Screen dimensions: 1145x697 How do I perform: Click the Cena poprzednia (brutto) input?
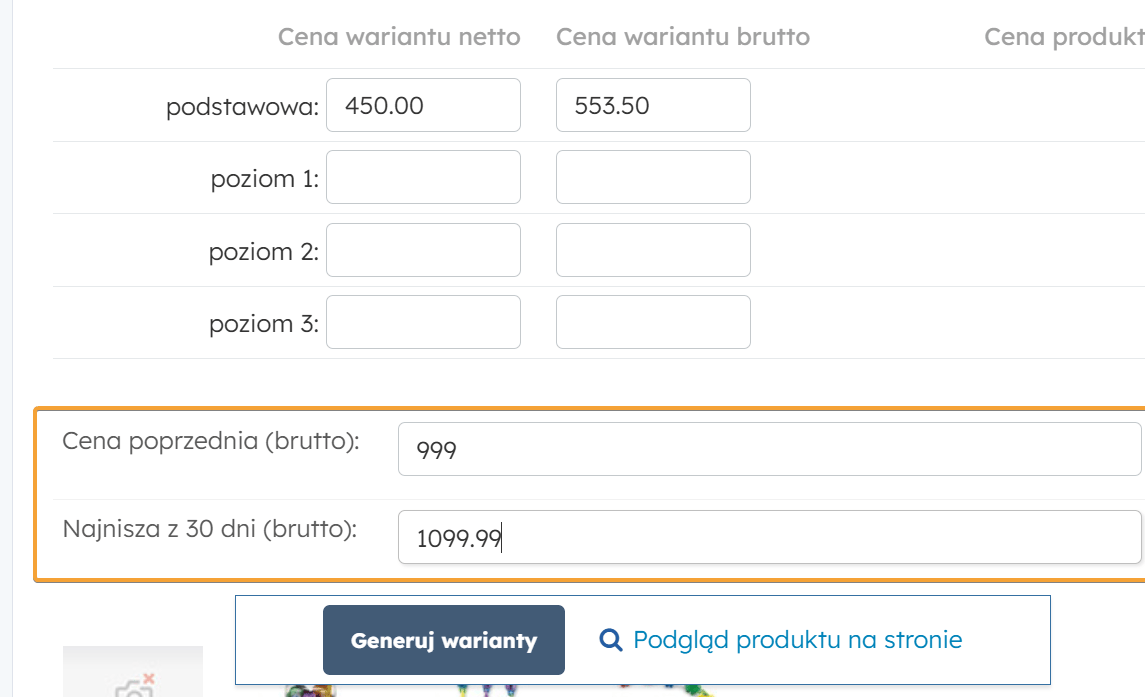point(768,449)
